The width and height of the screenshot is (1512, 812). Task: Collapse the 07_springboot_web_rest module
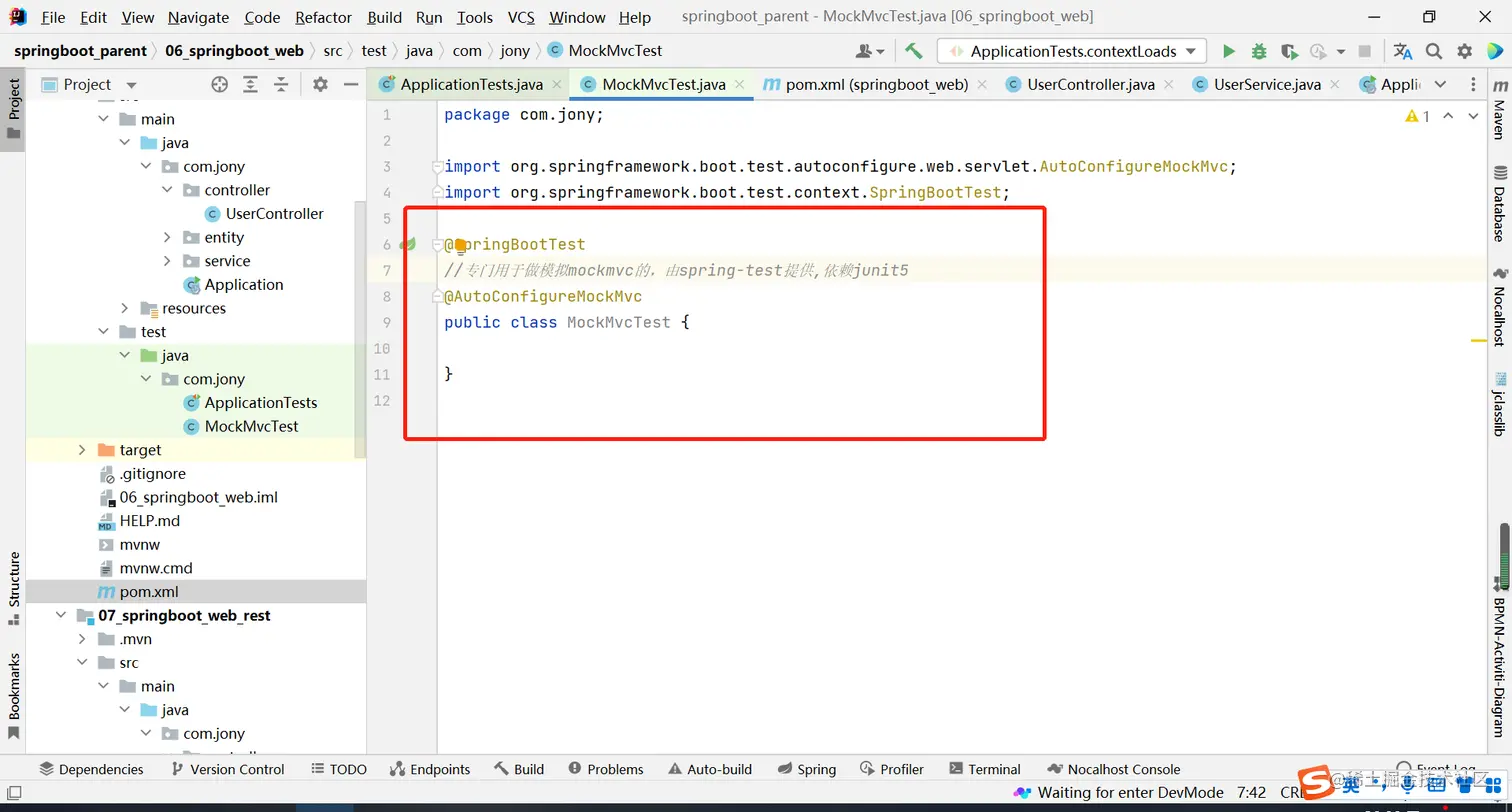coord(60,615)
